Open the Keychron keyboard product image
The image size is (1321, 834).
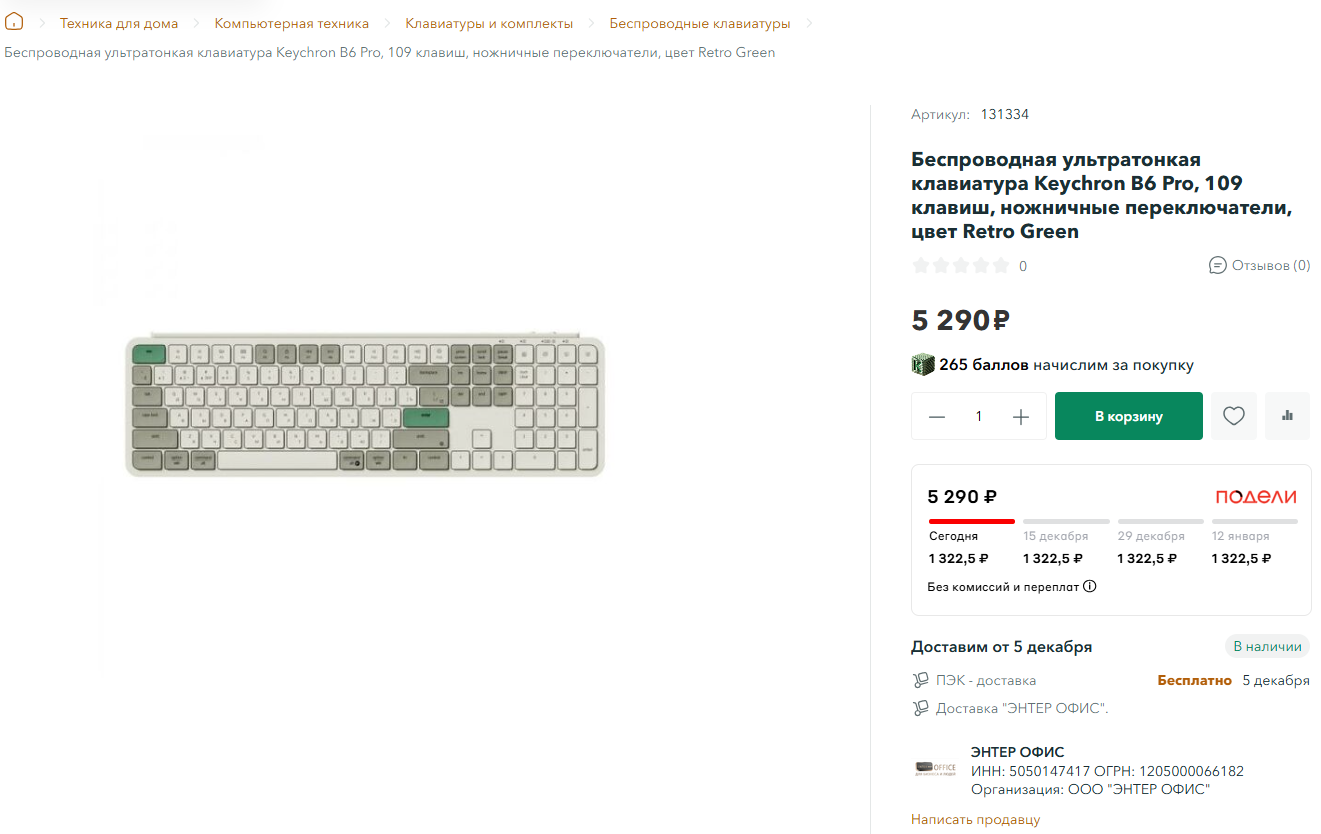click(365, 404)
